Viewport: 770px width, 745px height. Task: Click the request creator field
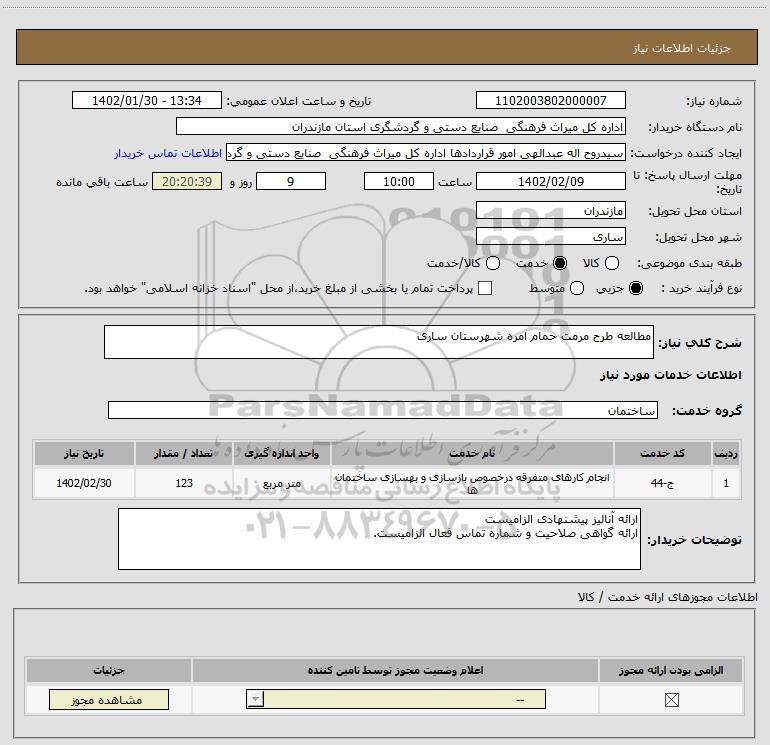click(426, 153)
